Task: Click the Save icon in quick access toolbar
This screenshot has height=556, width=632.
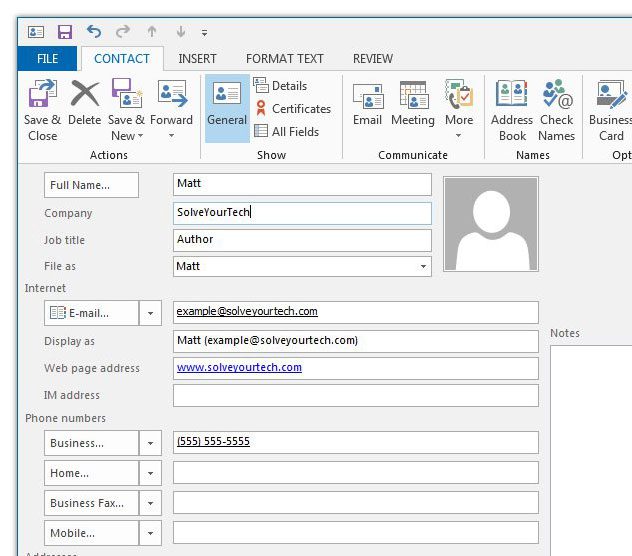Action: pos(65,32)
